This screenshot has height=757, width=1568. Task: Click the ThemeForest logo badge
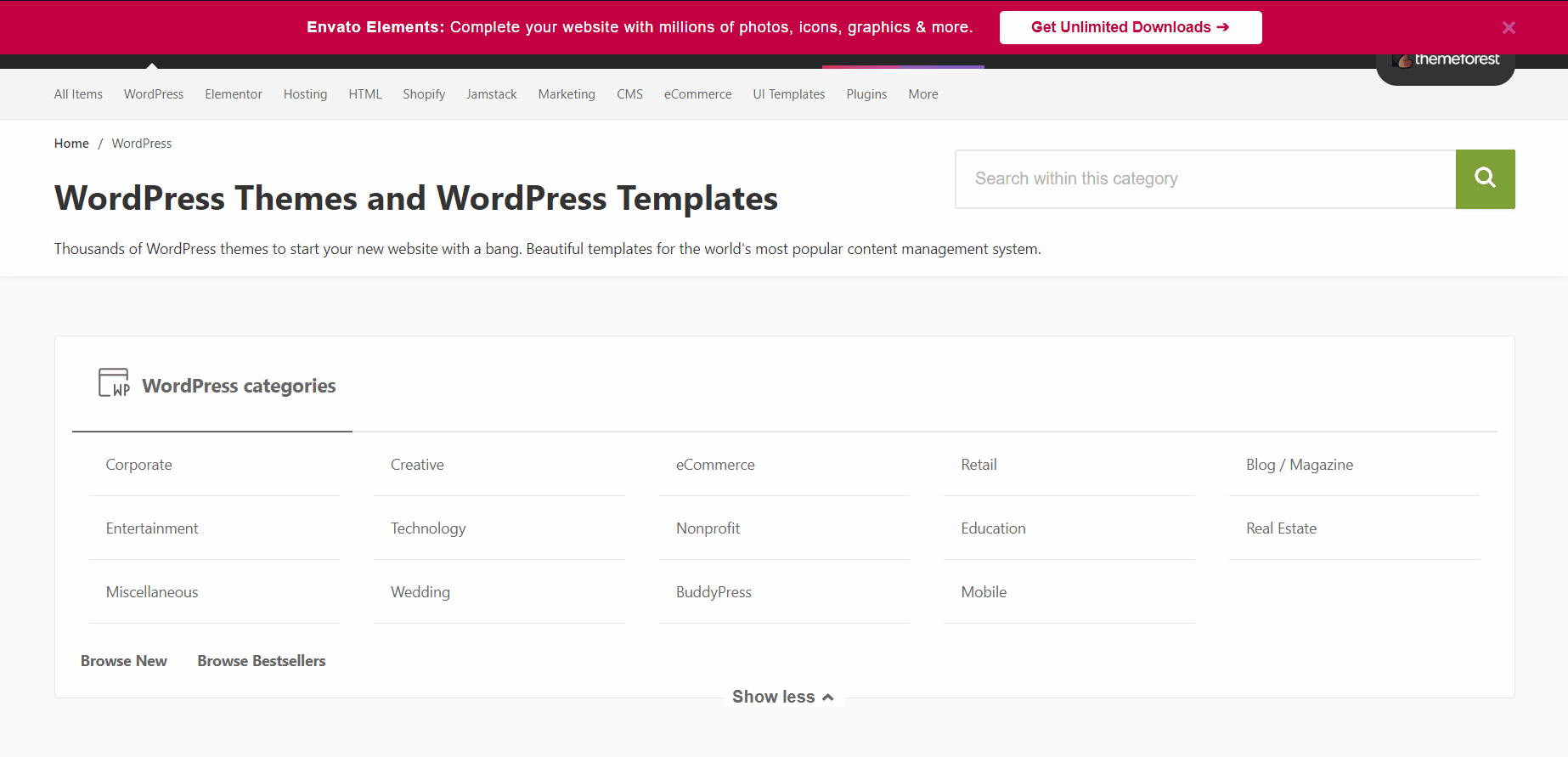coord(1446,61)
